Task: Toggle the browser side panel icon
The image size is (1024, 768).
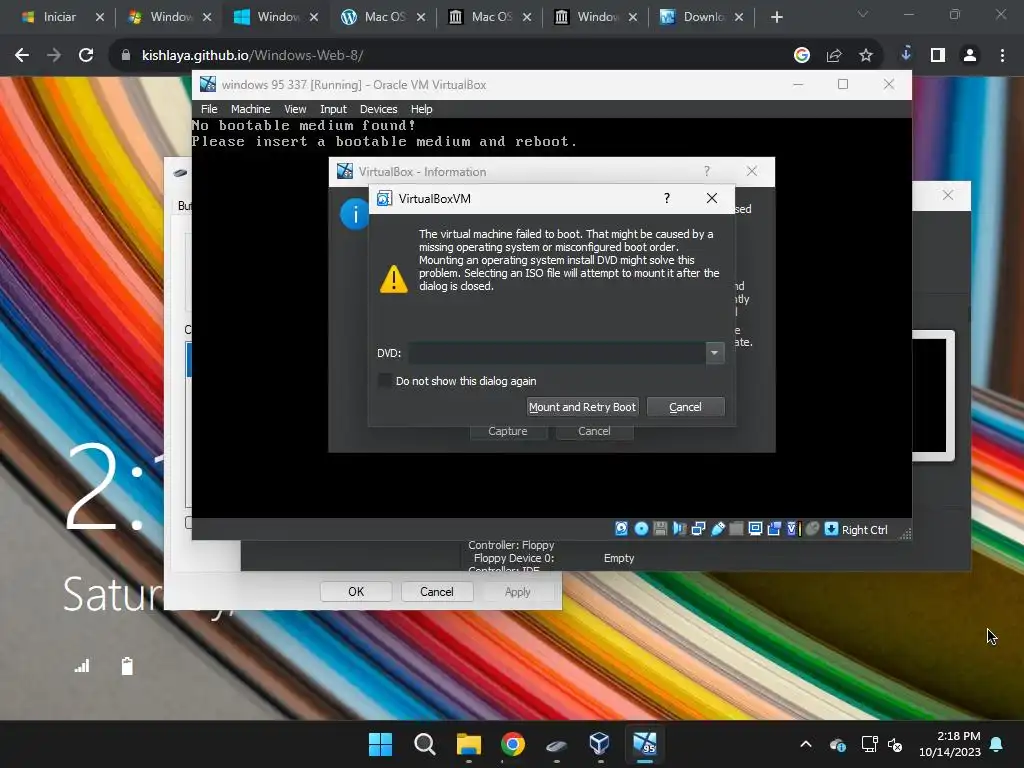Action: (x=938, y=56)
